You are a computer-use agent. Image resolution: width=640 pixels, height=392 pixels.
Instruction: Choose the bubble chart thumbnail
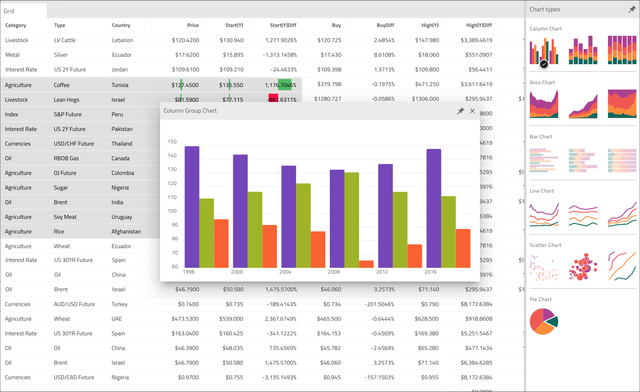(x=583, y=267)
